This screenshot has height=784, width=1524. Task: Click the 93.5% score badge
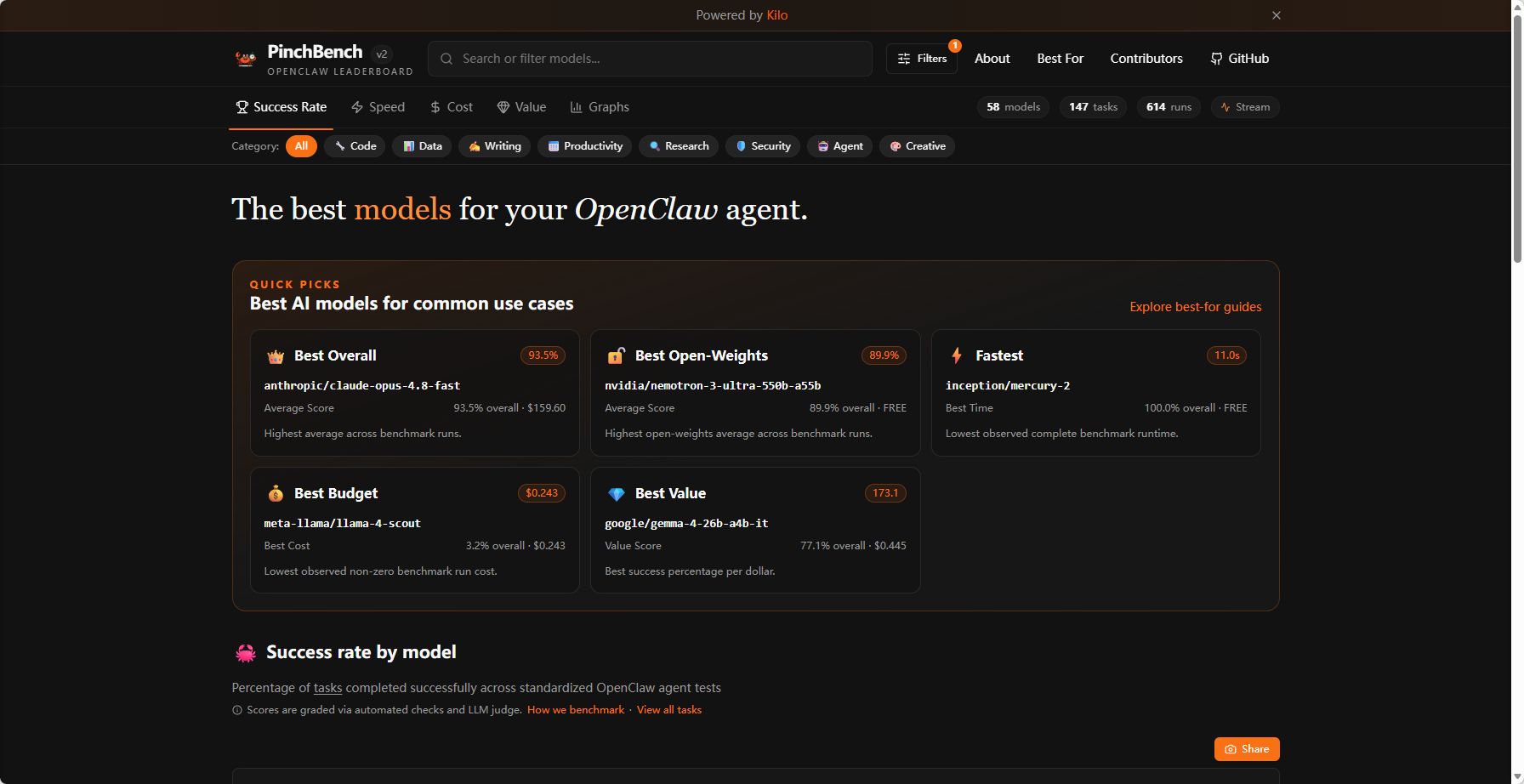coord(543,355)
